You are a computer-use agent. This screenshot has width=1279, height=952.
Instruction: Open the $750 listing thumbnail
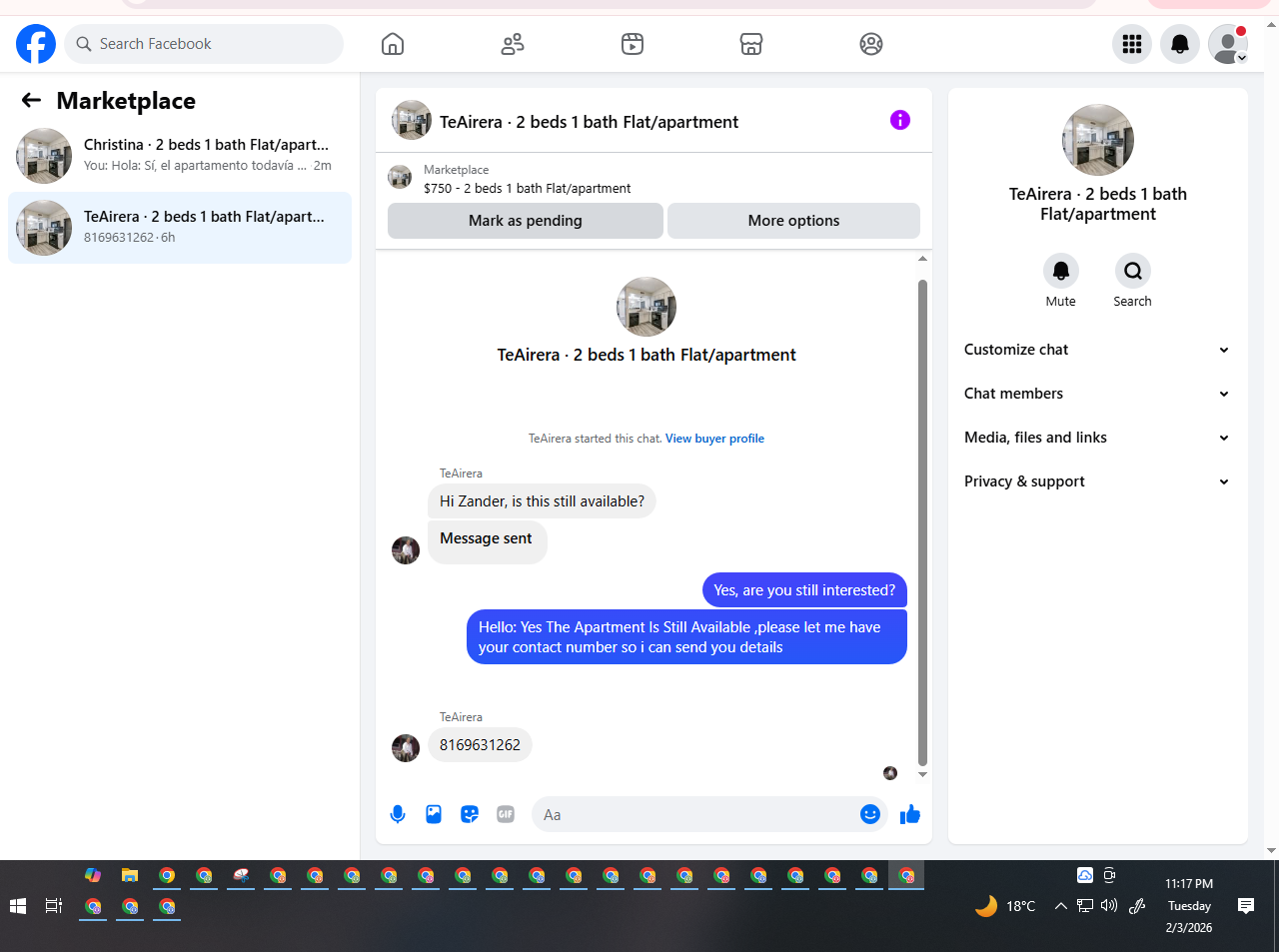pyautogui.click(x=400, y=178)
